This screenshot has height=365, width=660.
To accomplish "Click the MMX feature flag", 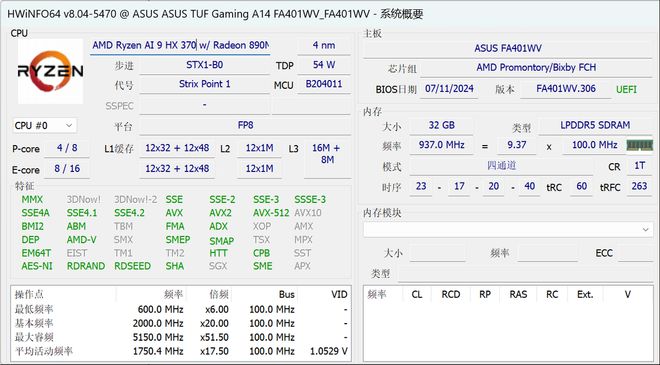I will (x=32, y=200).
